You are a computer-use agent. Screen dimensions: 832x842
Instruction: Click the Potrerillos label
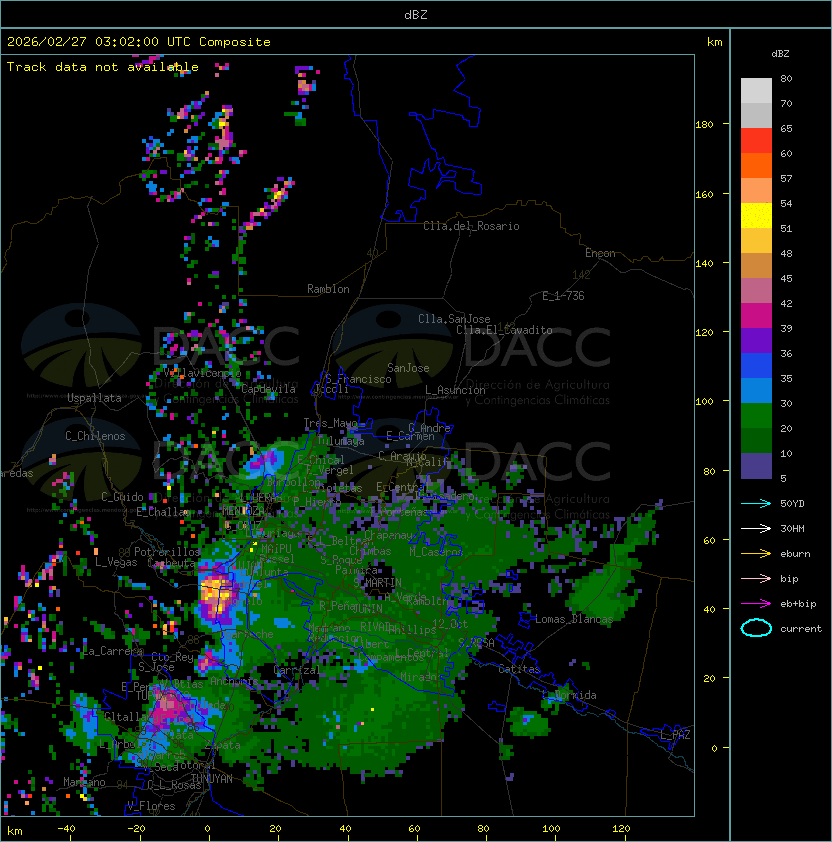click(167, 552)
